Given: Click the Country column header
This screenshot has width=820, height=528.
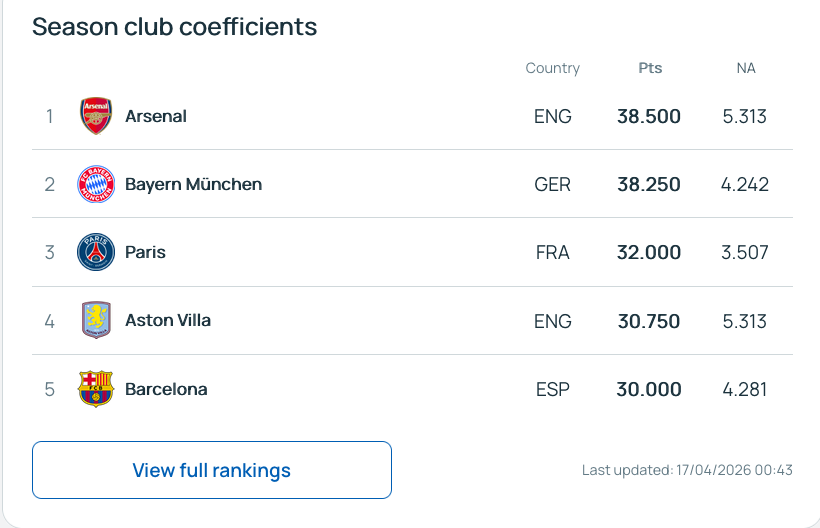Looking at the screenshot, I should coord(552,68).
